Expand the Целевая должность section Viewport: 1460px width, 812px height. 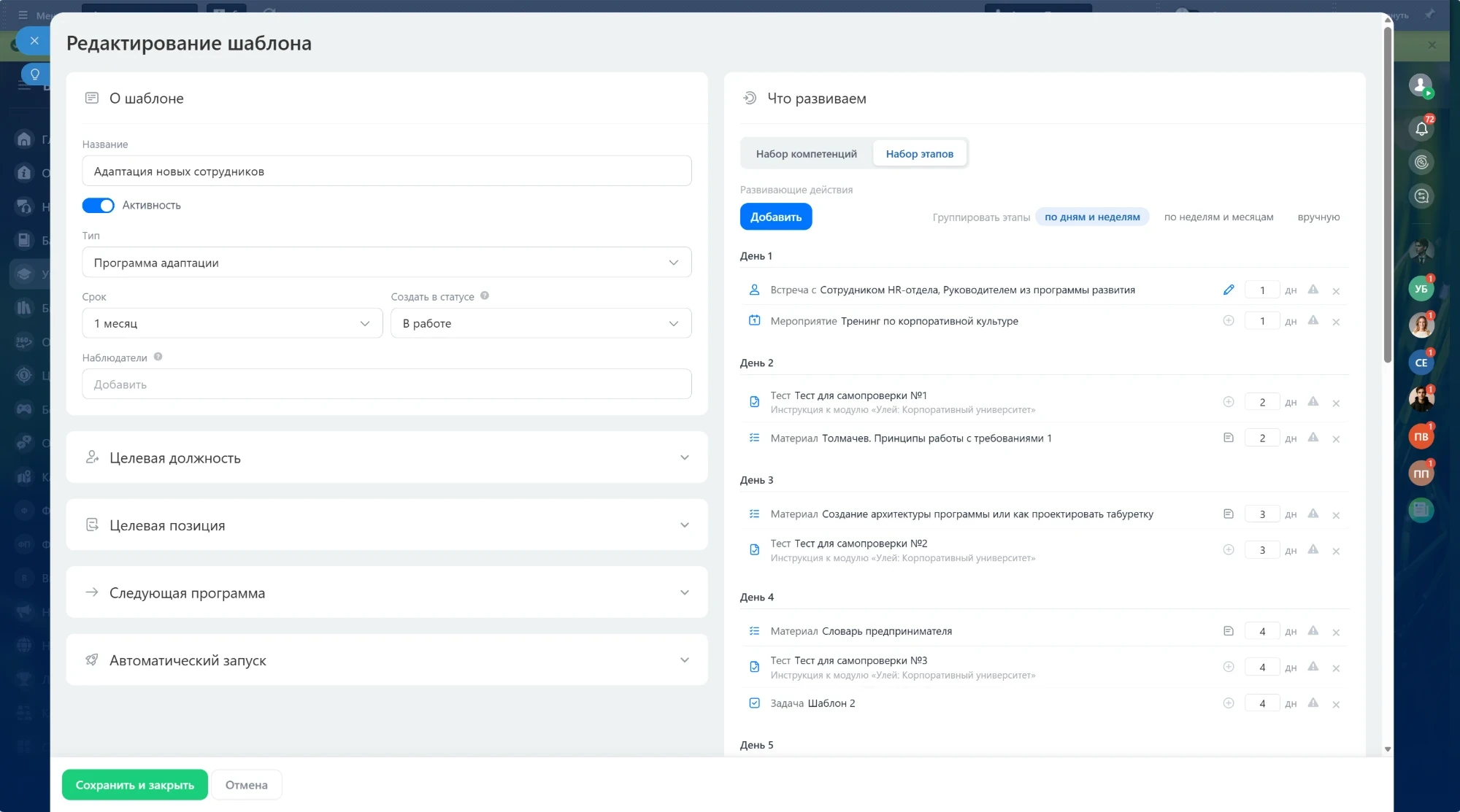386,457
